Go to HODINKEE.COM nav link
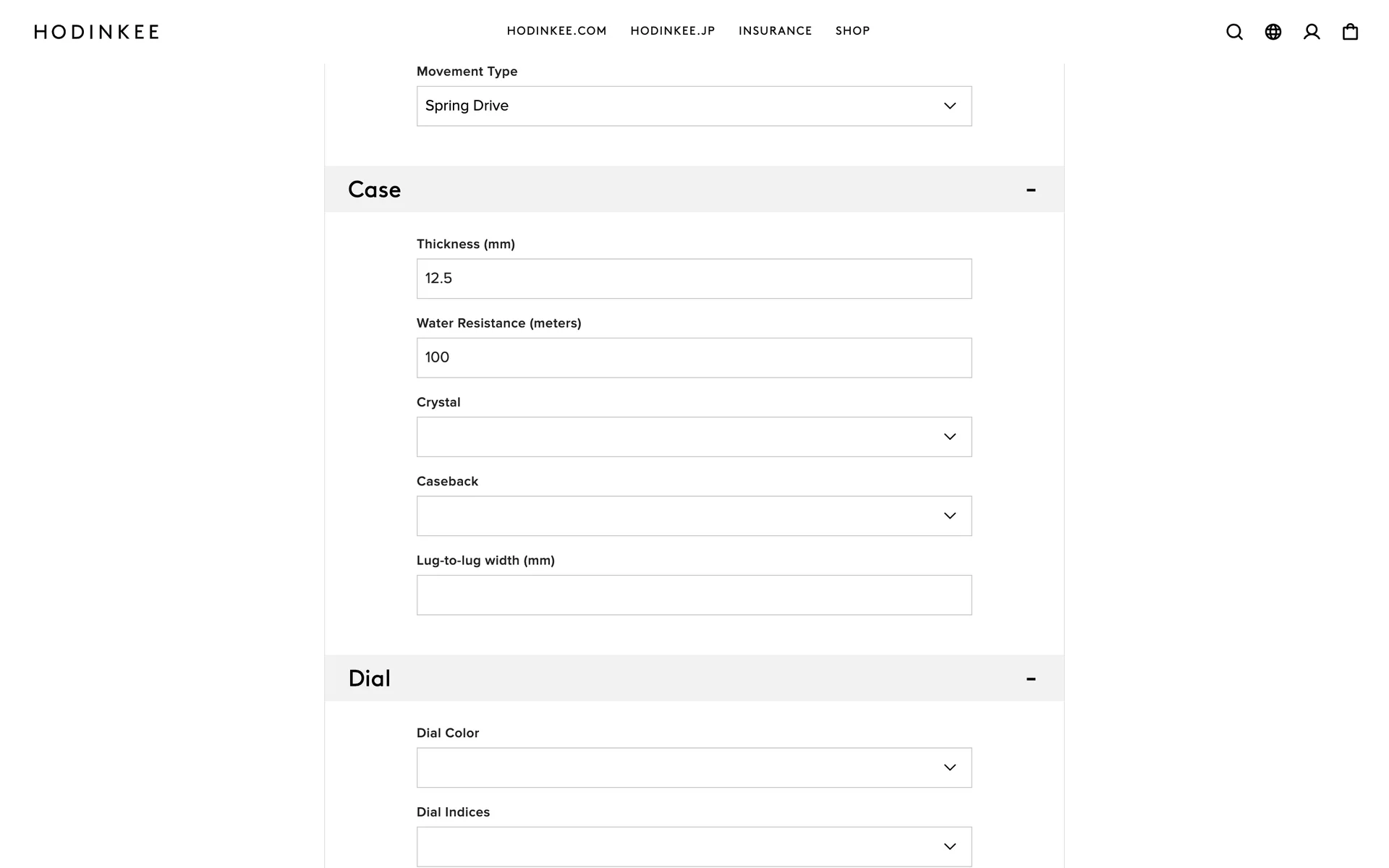1389x868 pixels. coord(556,31)
